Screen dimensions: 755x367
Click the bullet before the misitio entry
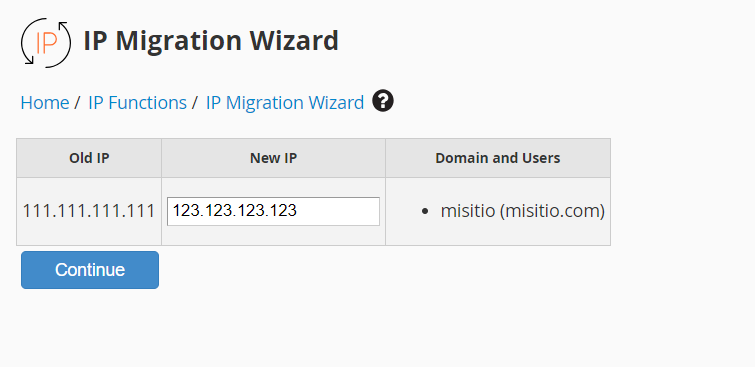click(x=424, y=211)
